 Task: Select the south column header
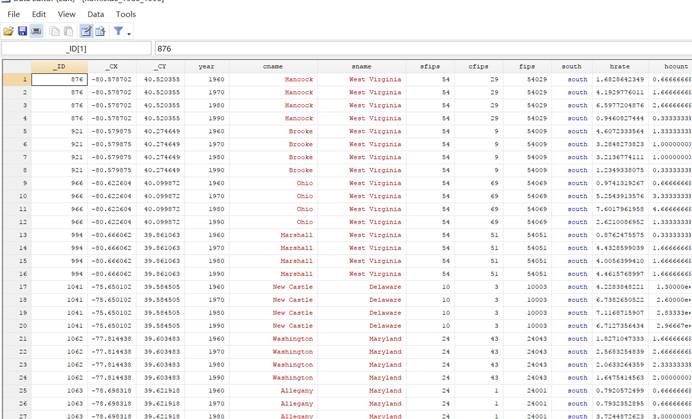click(572, 67)
